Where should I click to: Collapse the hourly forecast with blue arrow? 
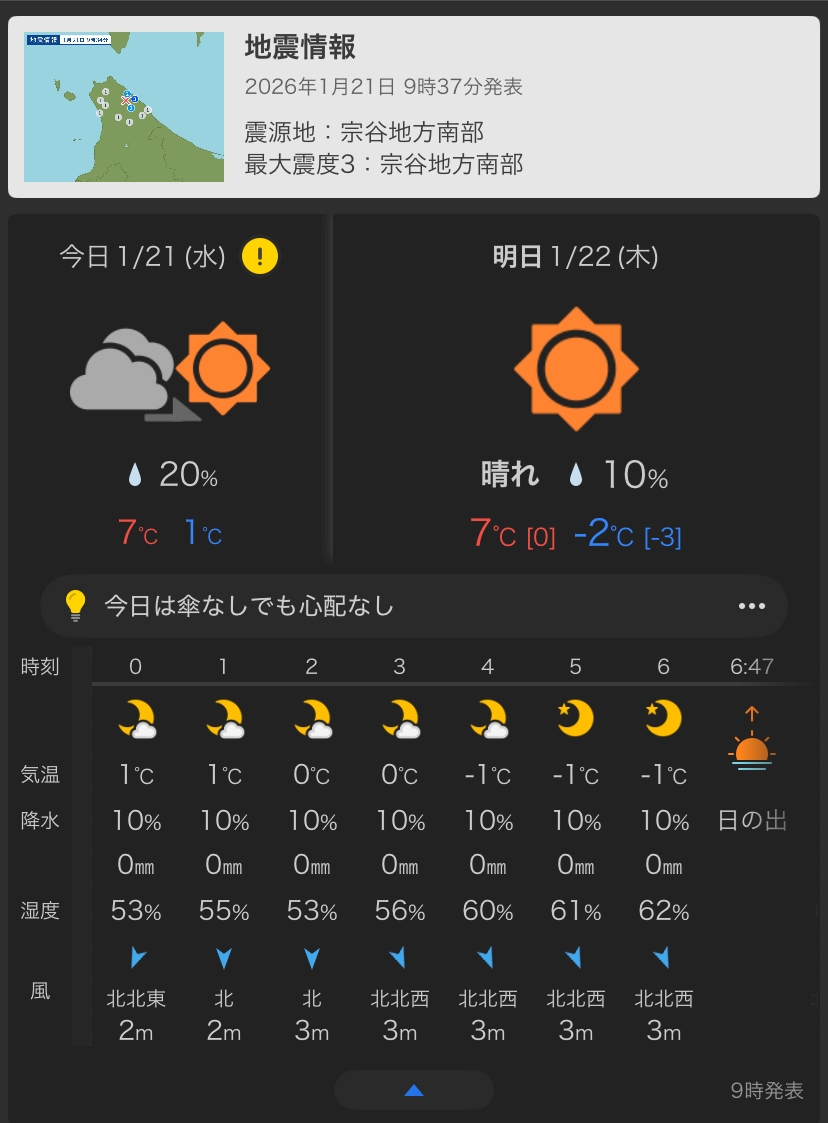click(414, 1090)
